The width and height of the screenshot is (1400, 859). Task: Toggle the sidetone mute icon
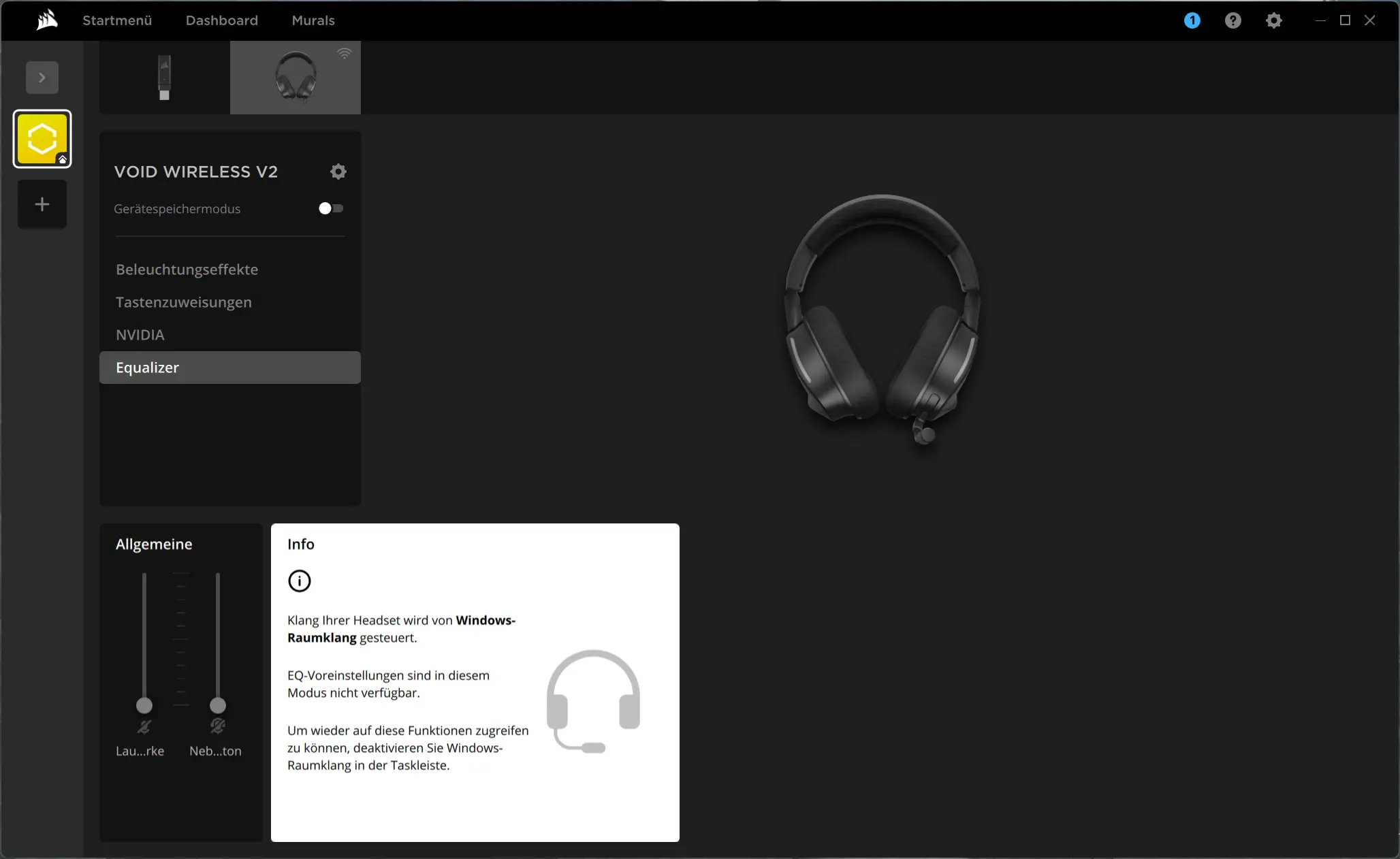(217, 726)
